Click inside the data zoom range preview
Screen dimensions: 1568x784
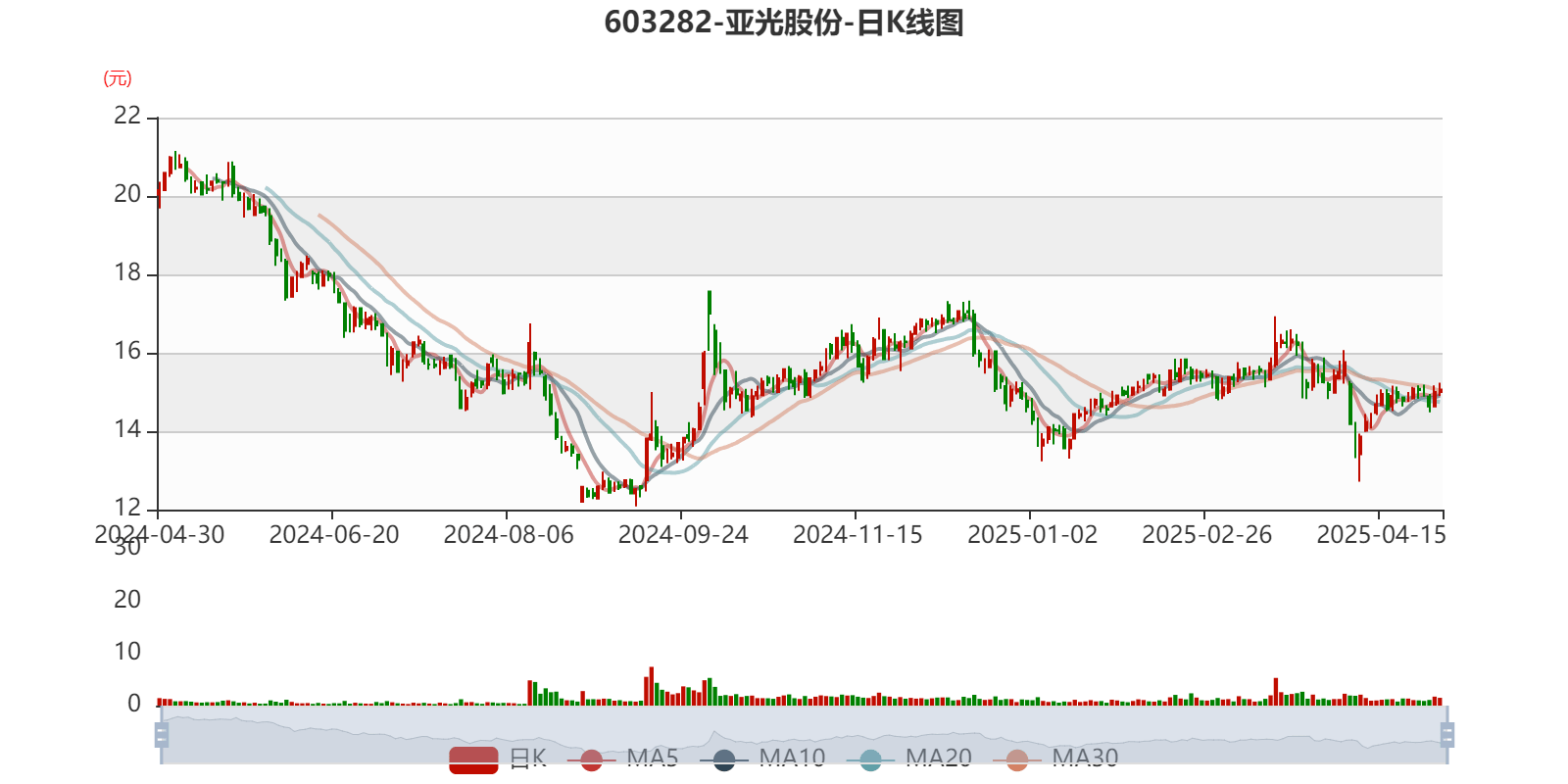coord(804,735)
